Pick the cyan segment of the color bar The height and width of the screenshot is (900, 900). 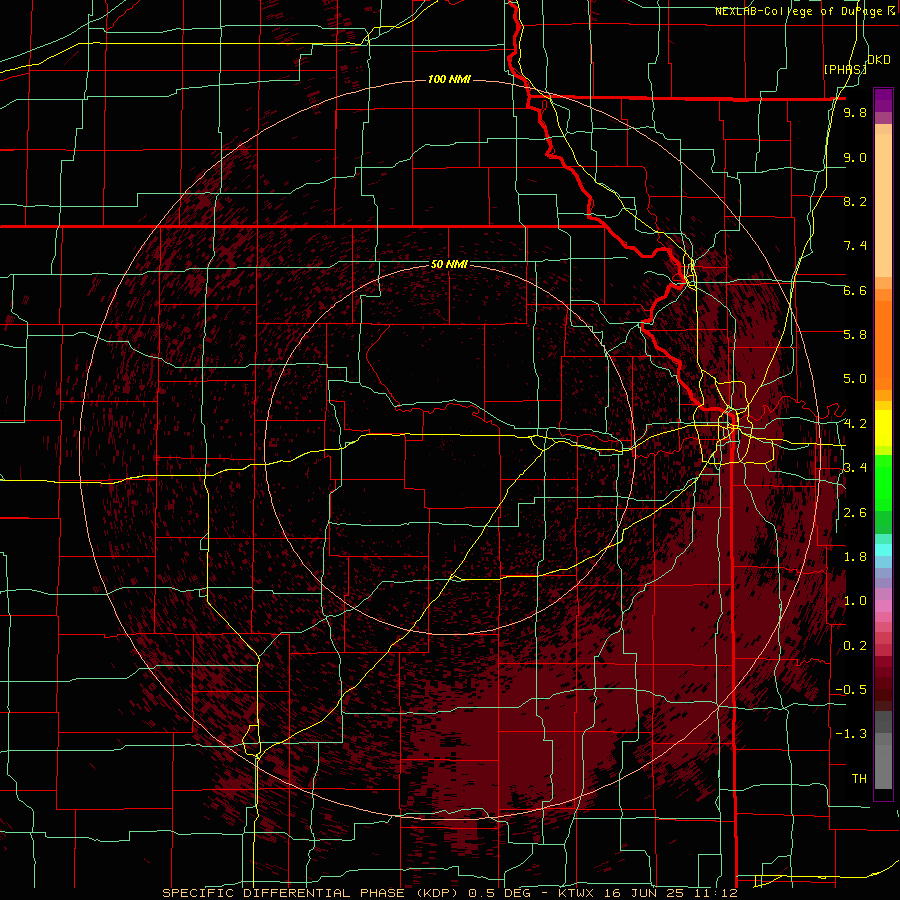tap(883, 549)
